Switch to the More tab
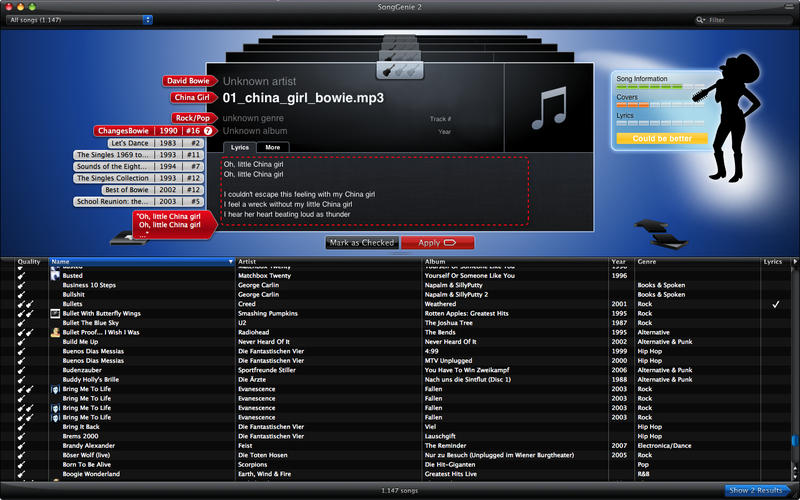 coord(272,147)
